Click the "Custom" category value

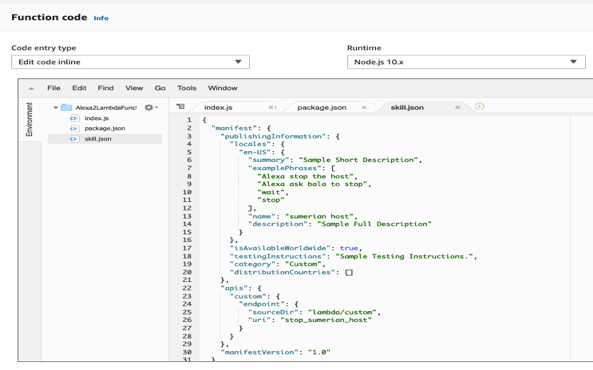pyautogui.click(x=303, y=264)
